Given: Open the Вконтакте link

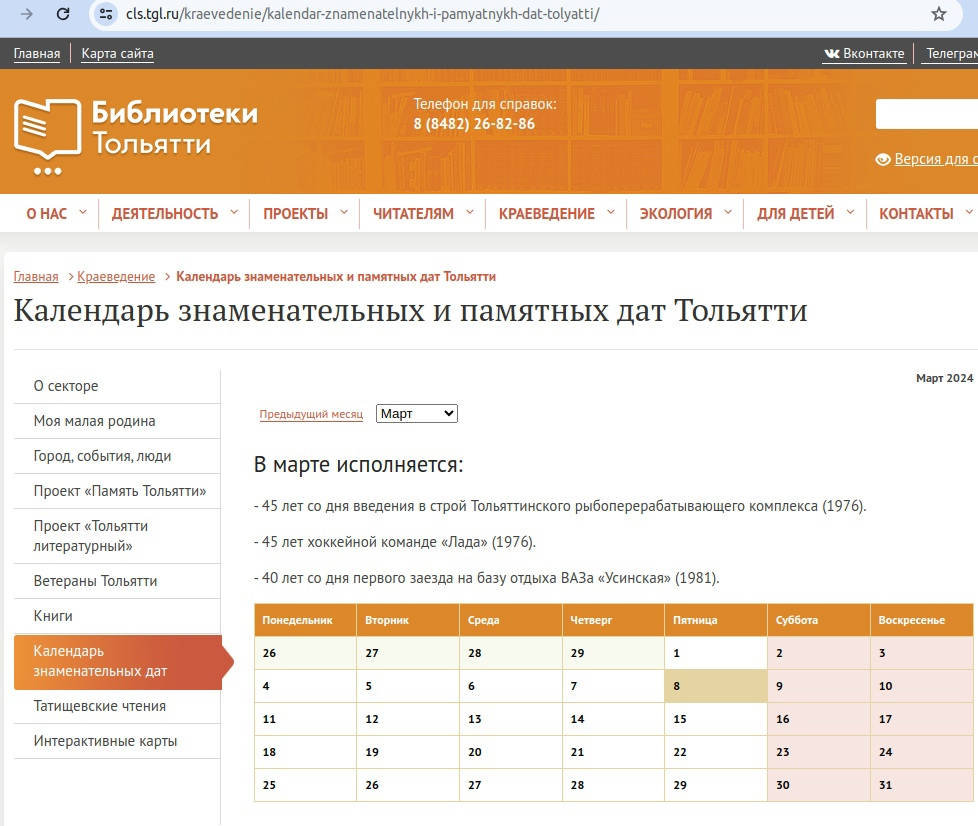Looking at the screenshot, I should 864,54.
